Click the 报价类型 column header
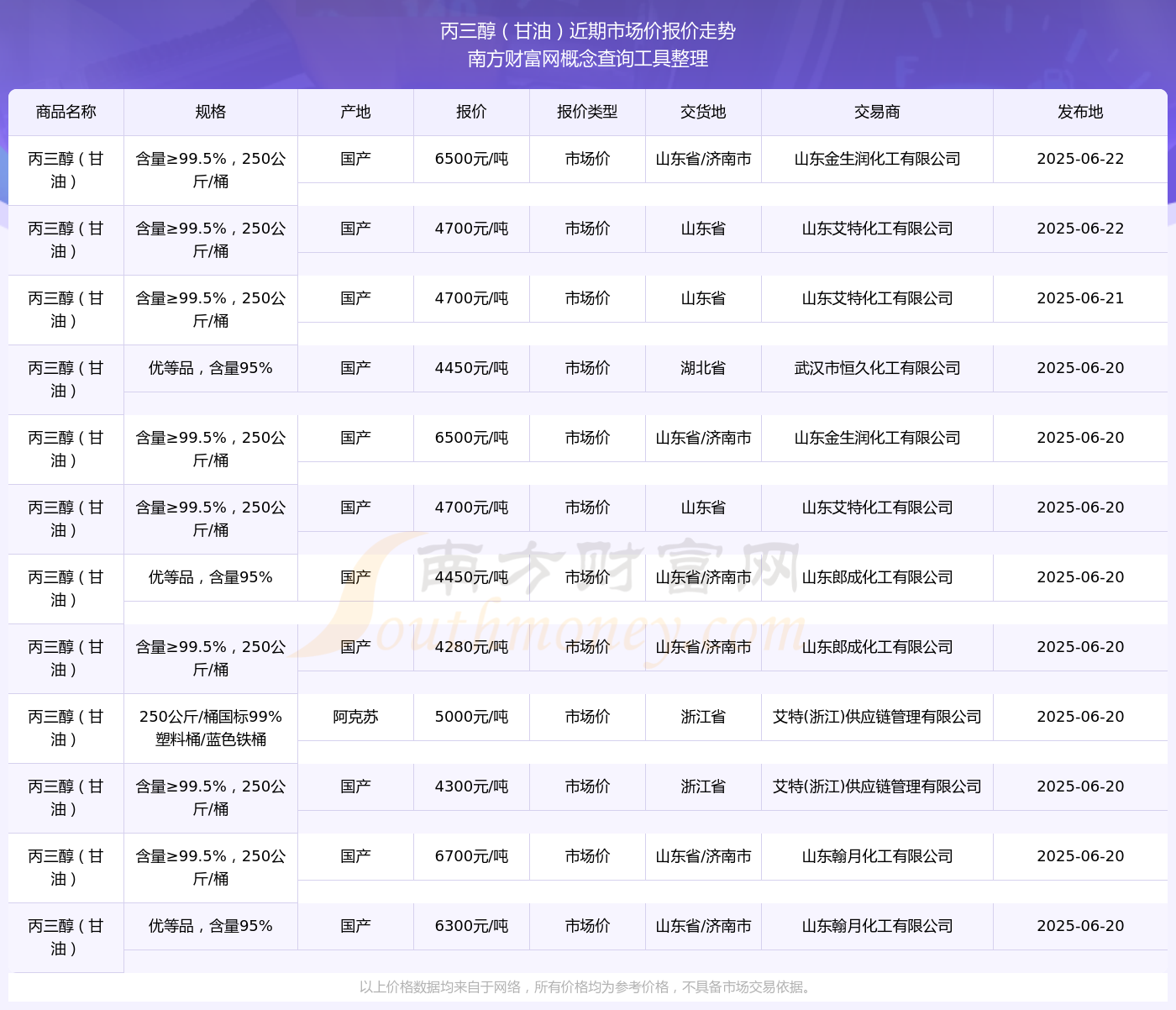The image size is (1176, 1010). click(x=587, y=112)
